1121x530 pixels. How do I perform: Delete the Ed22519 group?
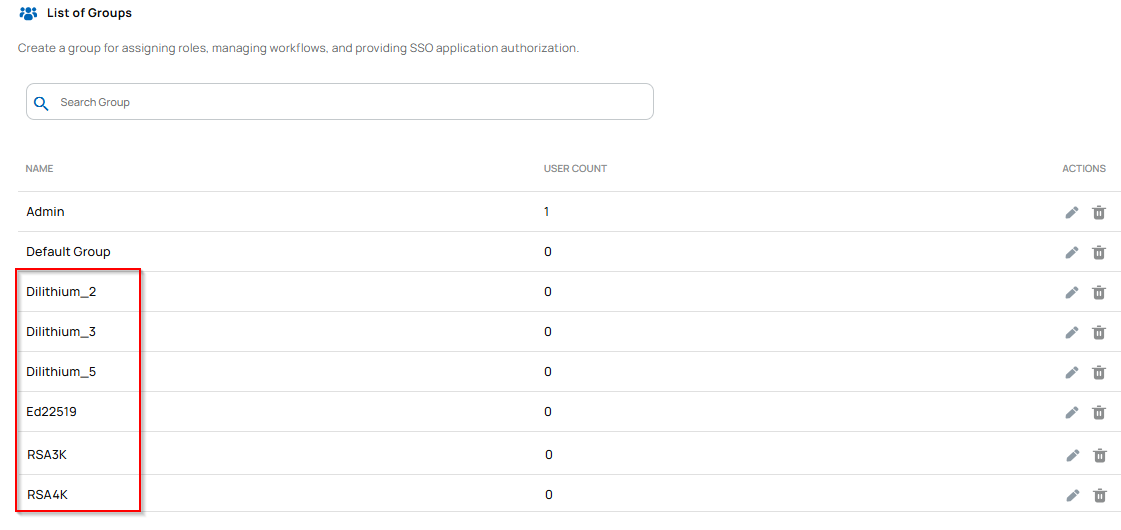1098,412
